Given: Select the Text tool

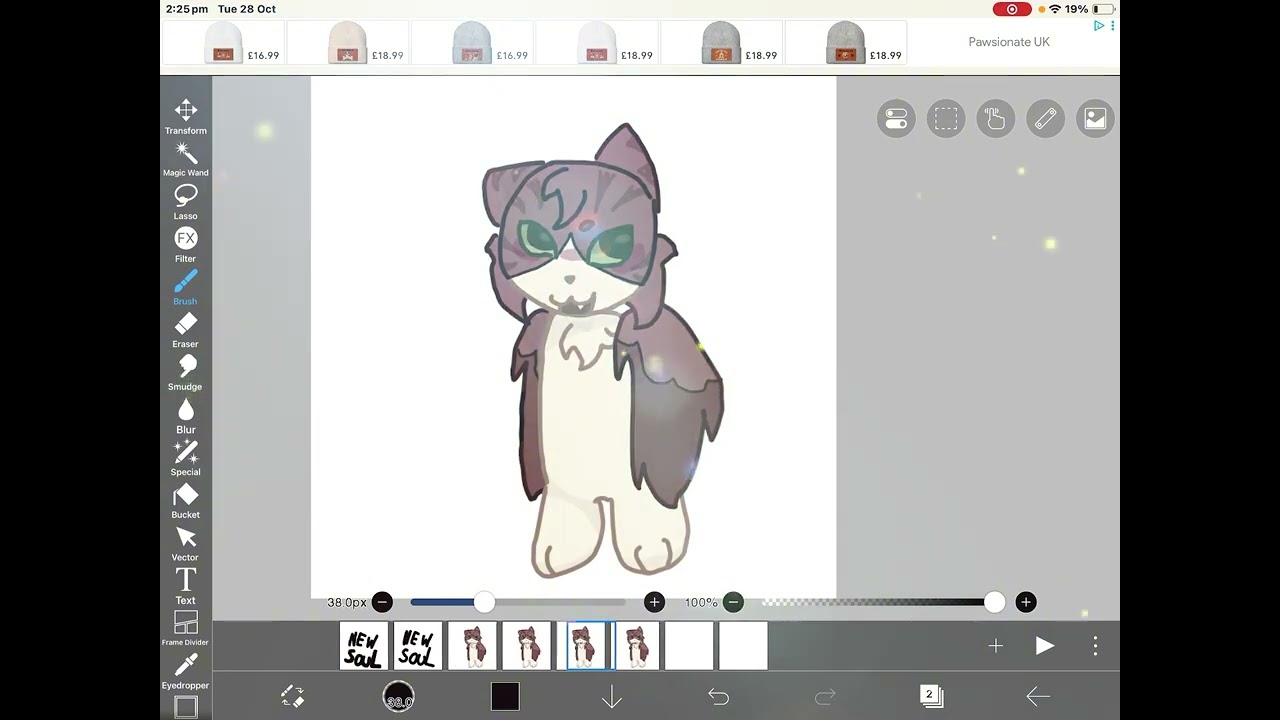Looking at the screenshot, I should (x=186, y=587).
